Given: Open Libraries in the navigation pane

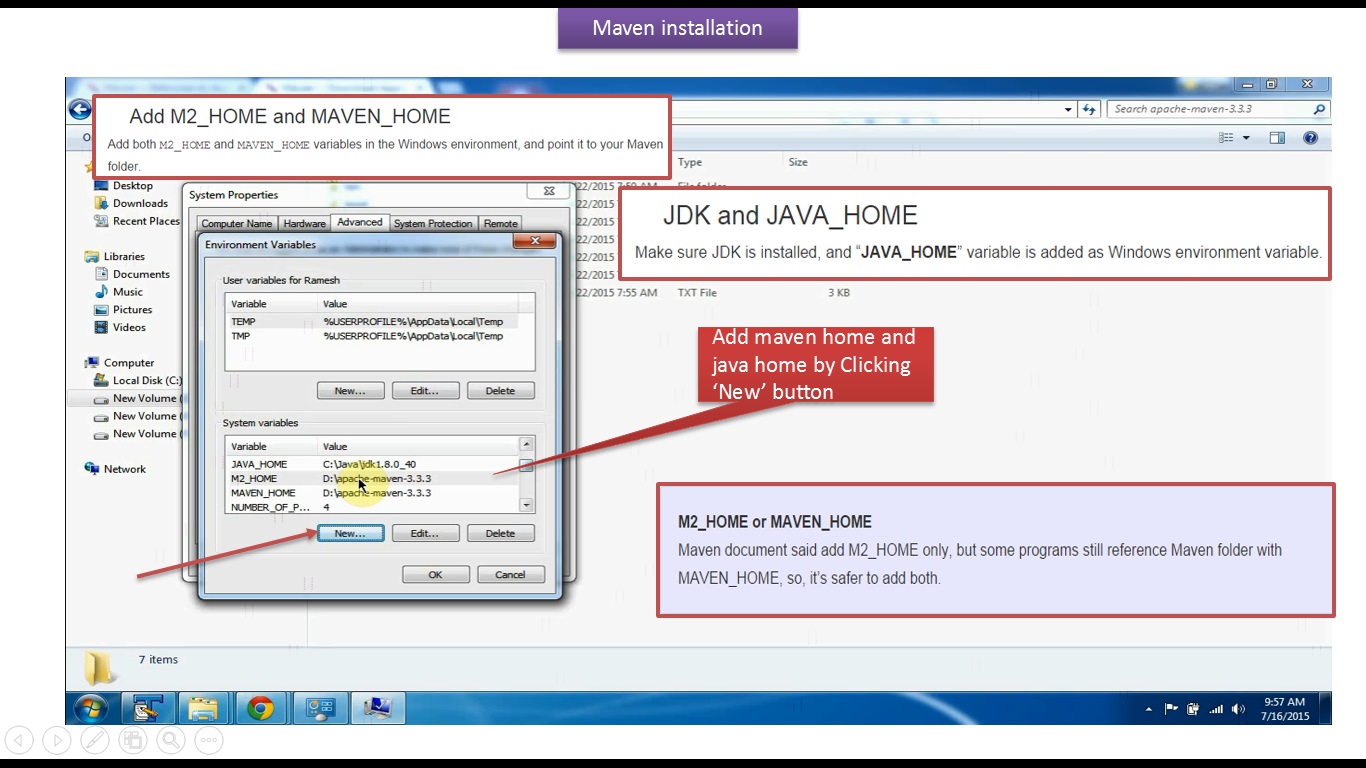Looking at the screenshot, I should pos(115,256).
